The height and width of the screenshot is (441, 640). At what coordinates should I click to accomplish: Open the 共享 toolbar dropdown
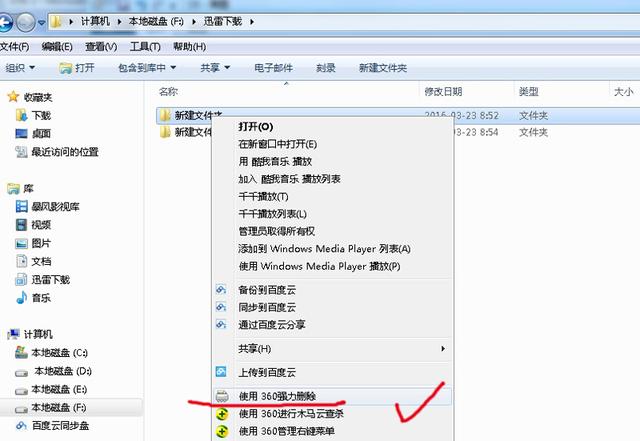(215, 68)
